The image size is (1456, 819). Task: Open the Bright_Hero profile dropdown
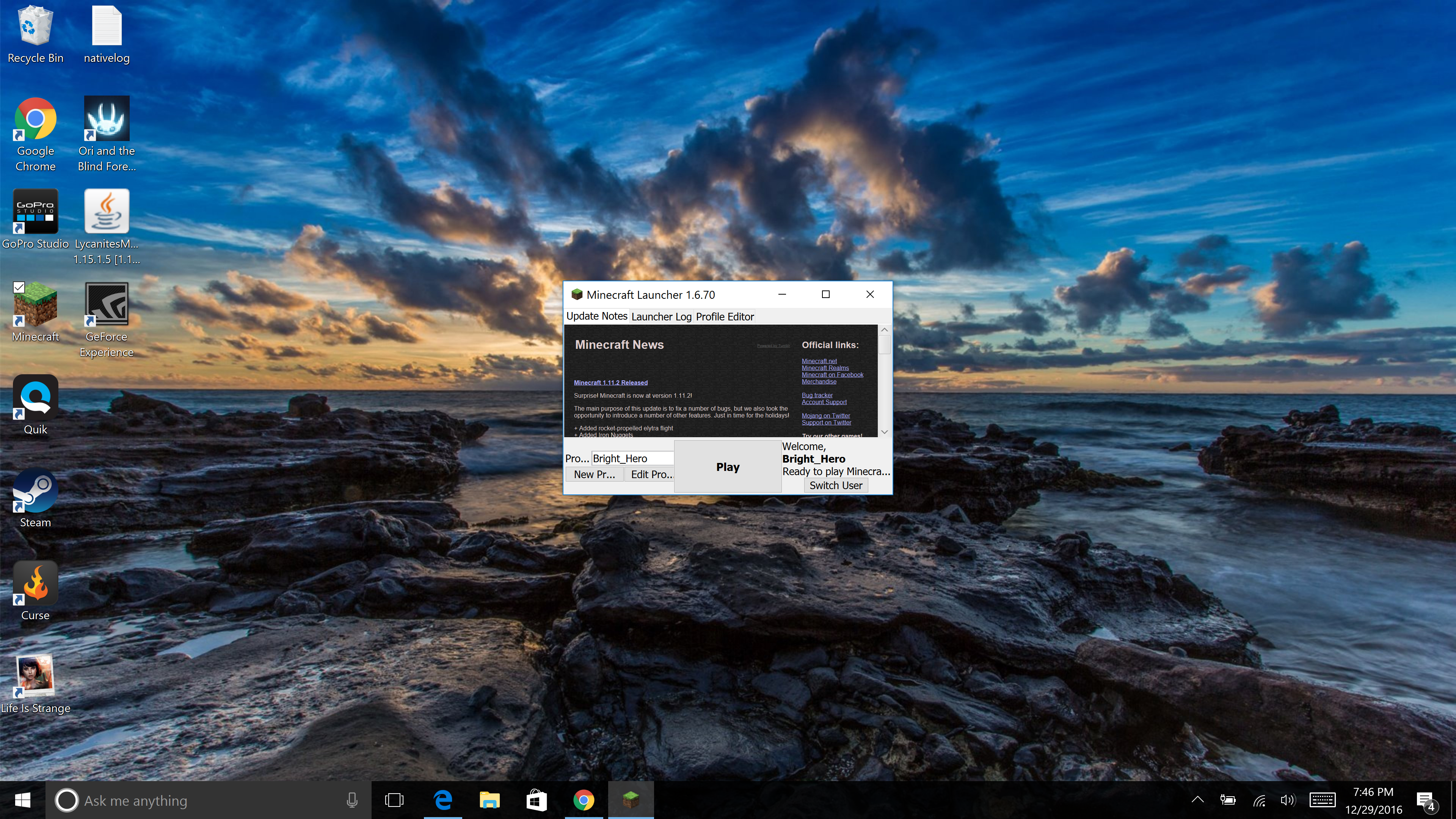point(632,458)
